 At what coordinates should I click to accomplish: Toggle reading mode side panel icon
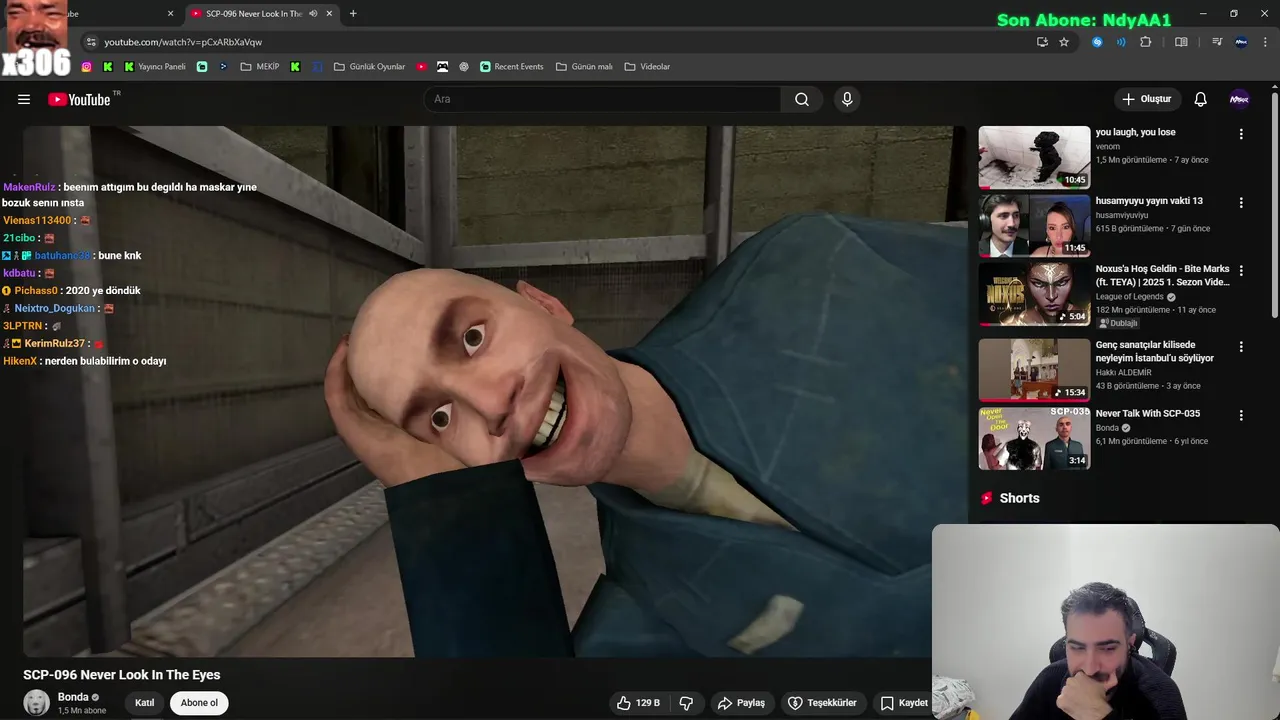click(1181, 42)
